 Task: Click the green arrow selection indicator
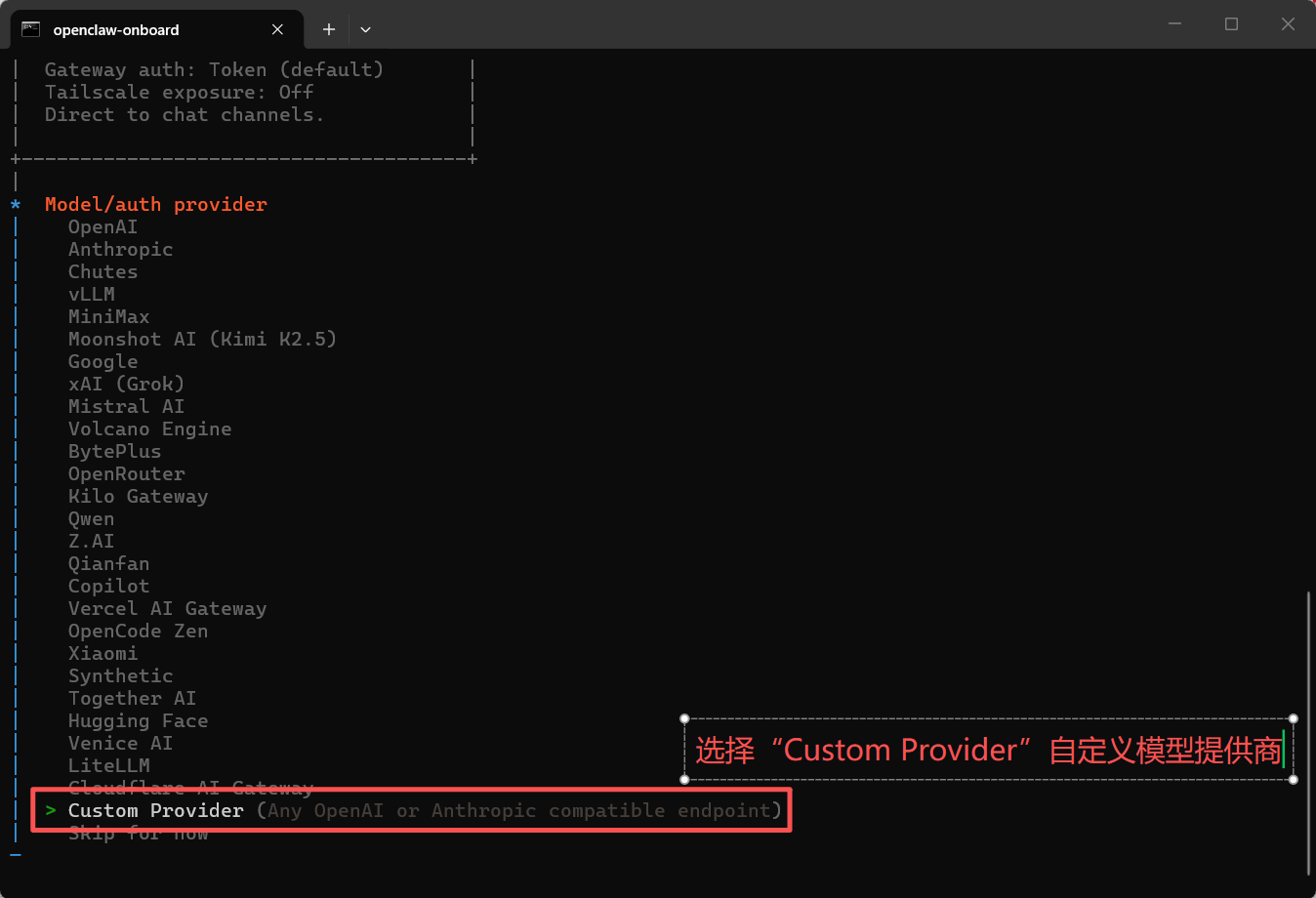(x=51, y=811)
